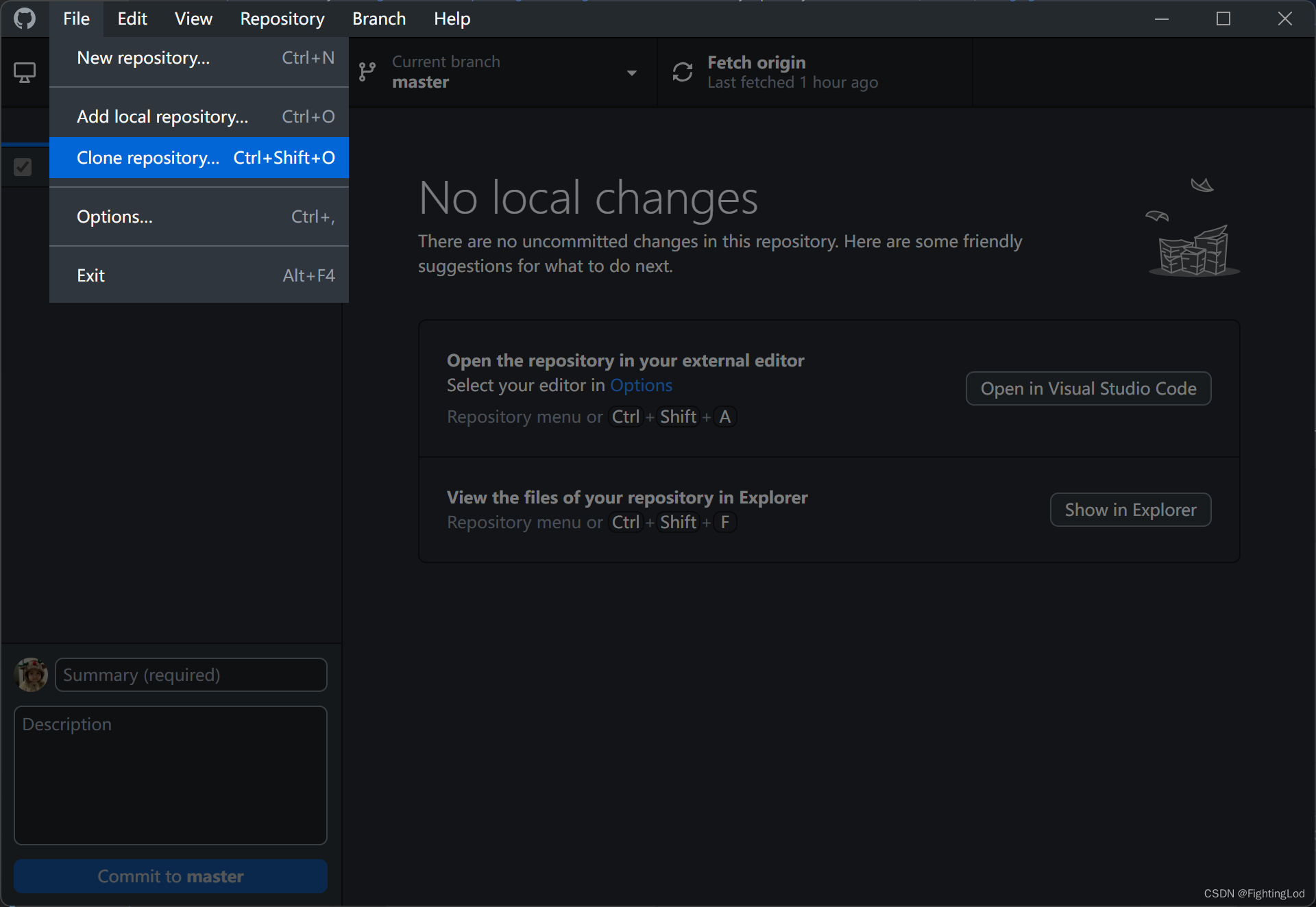This screenshot has width=1316, height=907.
Task: Open the Help menu
Action: coord(452,18)
